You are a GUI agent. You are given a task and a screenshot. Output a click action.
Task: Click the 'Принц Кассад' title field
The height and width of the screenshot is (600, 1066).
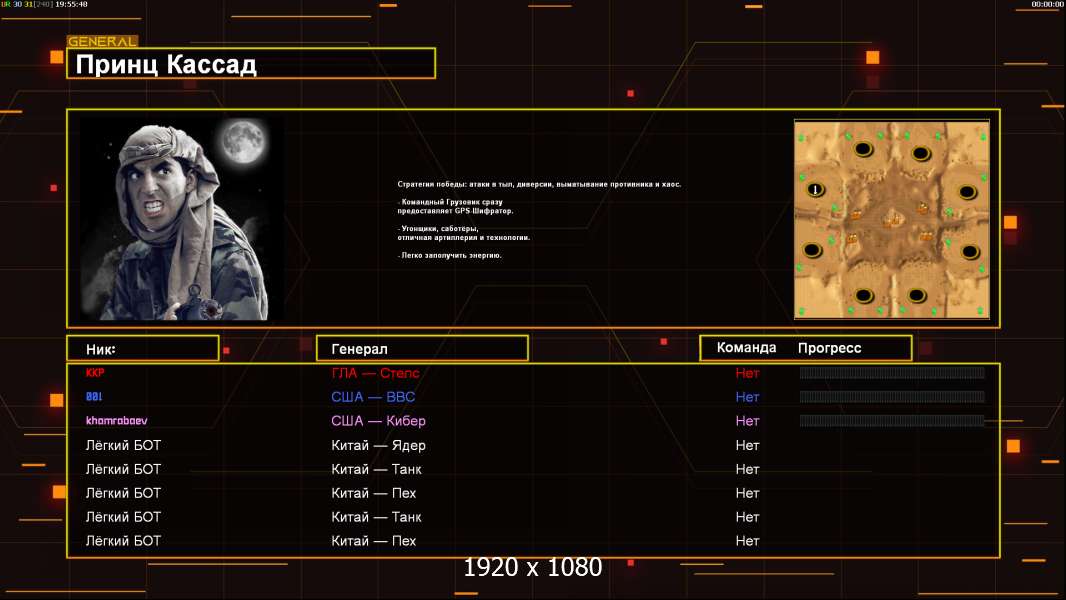[x=251, y=64]
